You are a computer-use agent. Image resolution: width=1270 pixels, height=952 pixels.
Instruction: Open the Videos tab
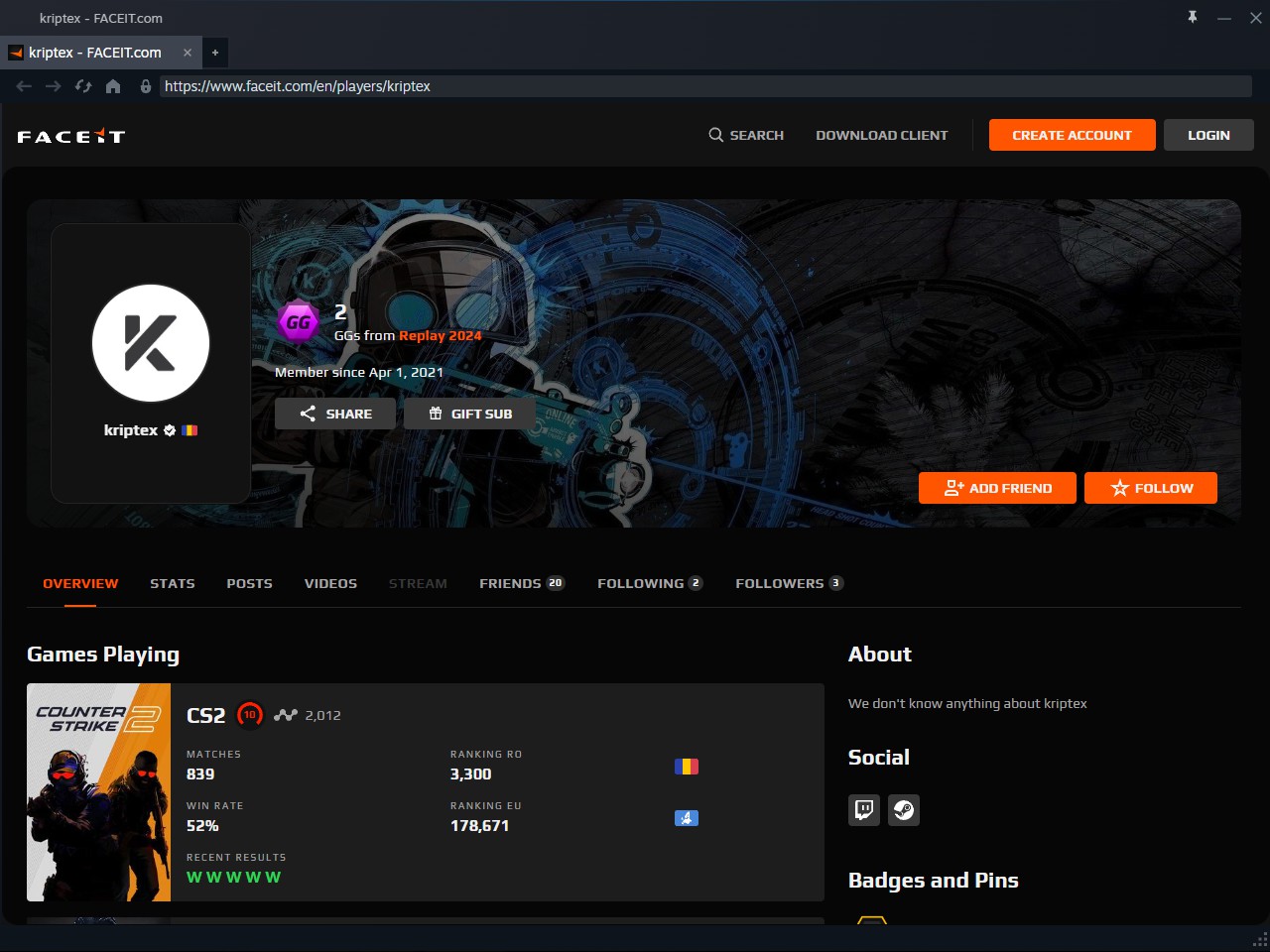click(x=330, y=583)
